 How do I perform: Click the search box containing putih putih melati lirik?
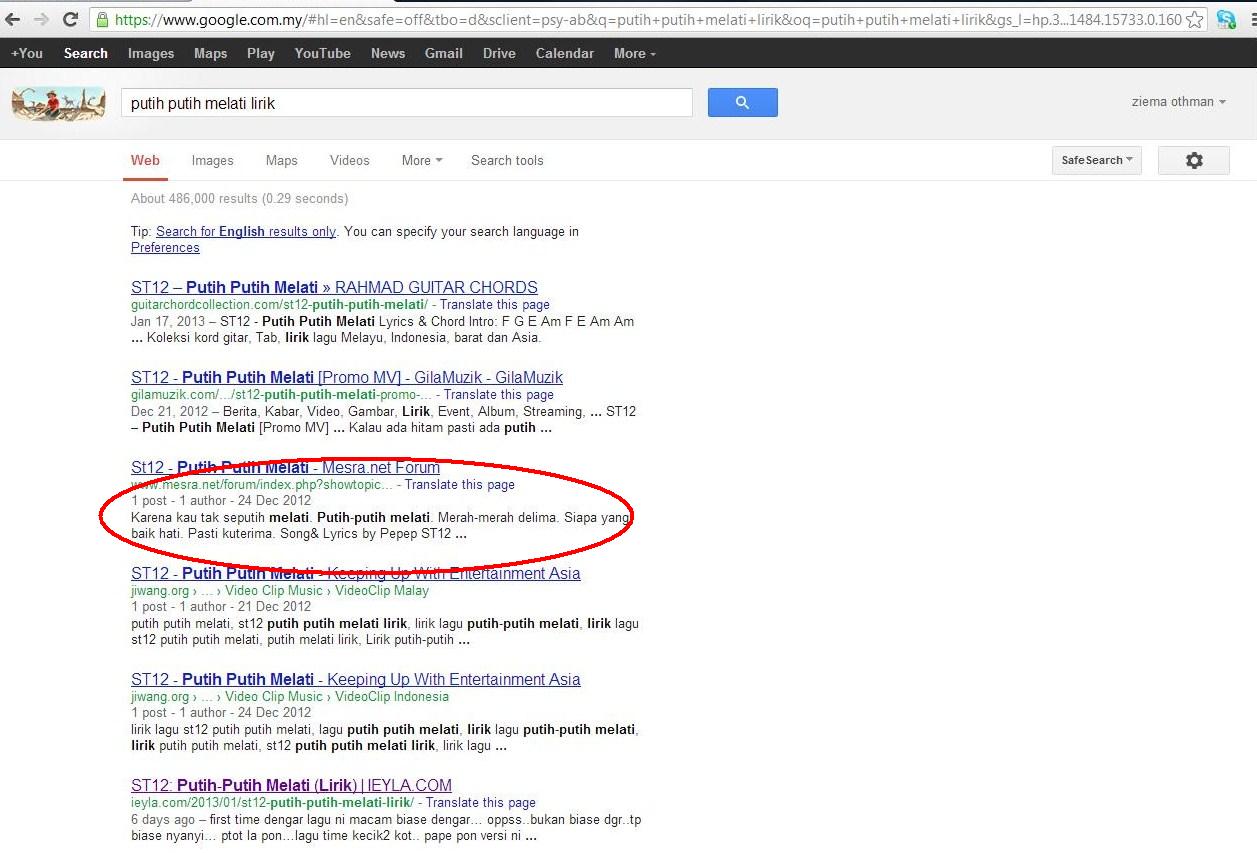407,103
